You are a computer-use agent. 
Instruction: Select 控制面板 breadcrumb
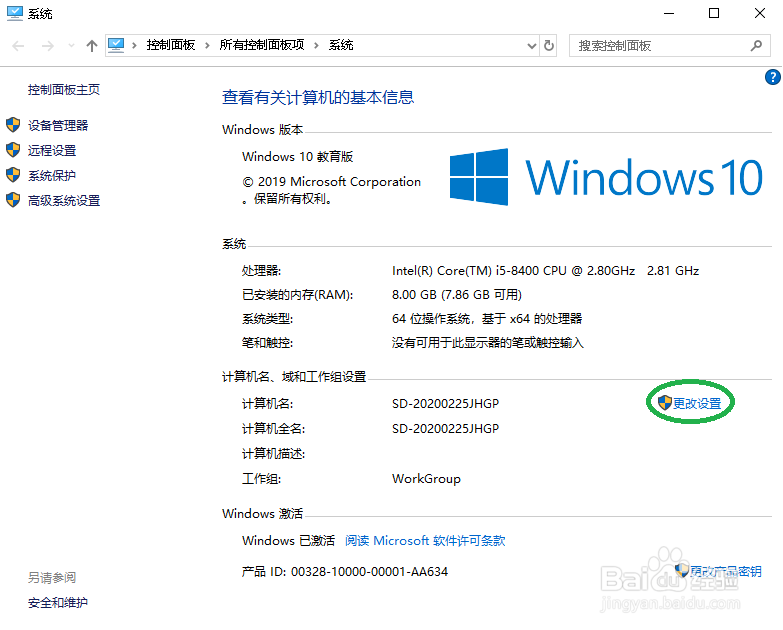[x=170, y=45]
